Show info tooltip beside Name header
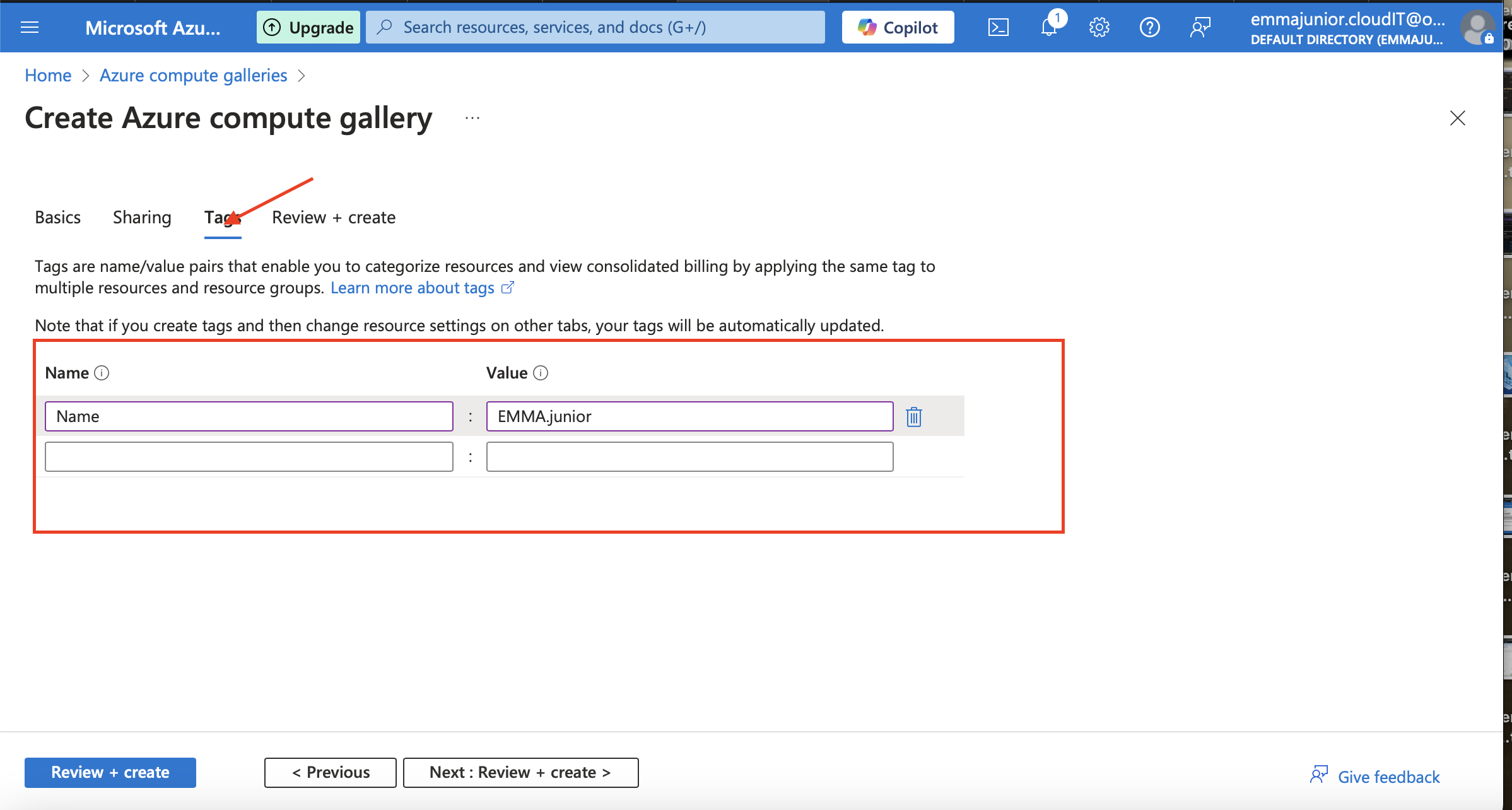Screen dimensions: 1512x810 click(x=102, y=373)
